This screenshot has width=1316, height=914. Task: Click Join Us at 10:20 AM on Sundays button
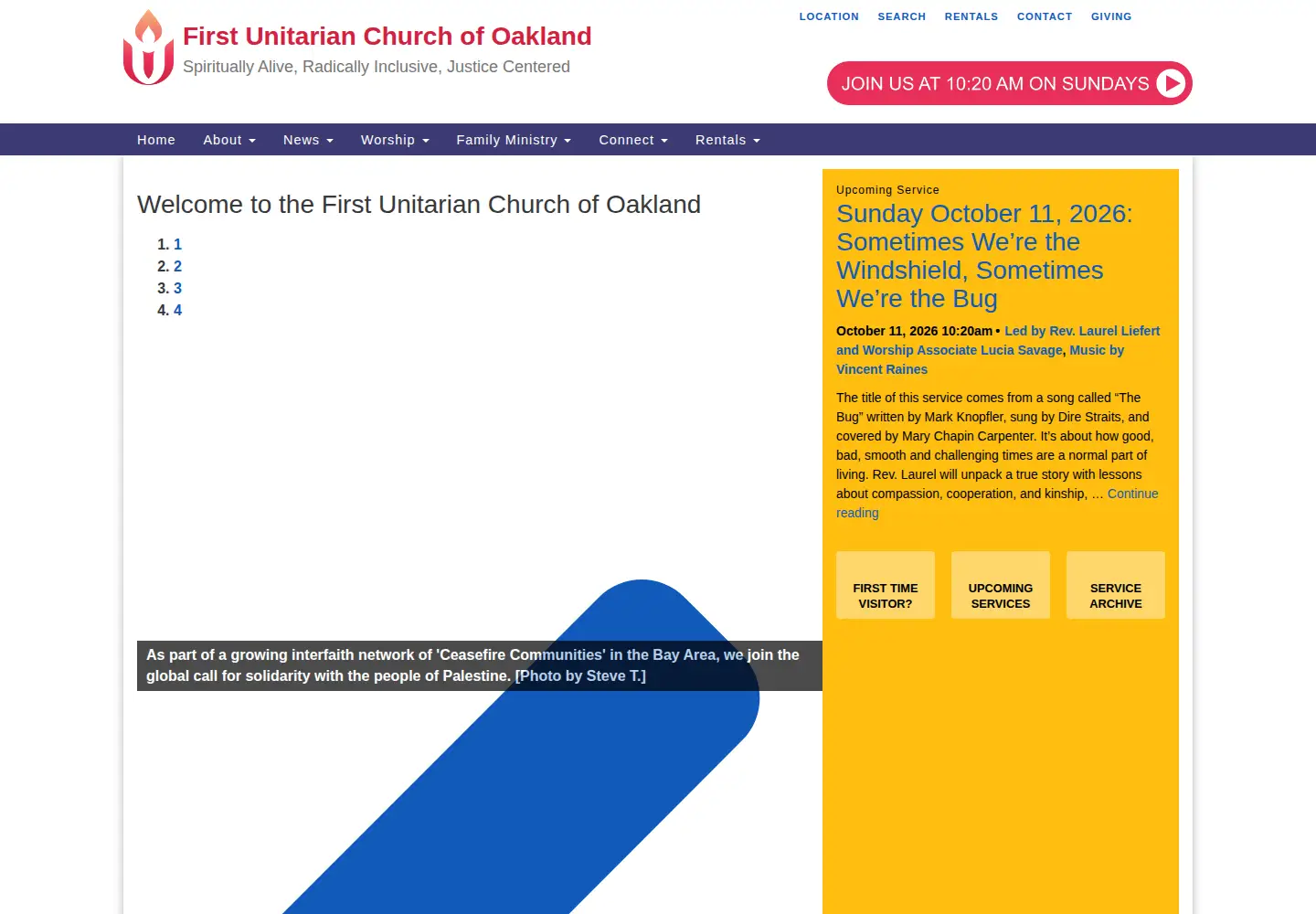(1010, 83)
